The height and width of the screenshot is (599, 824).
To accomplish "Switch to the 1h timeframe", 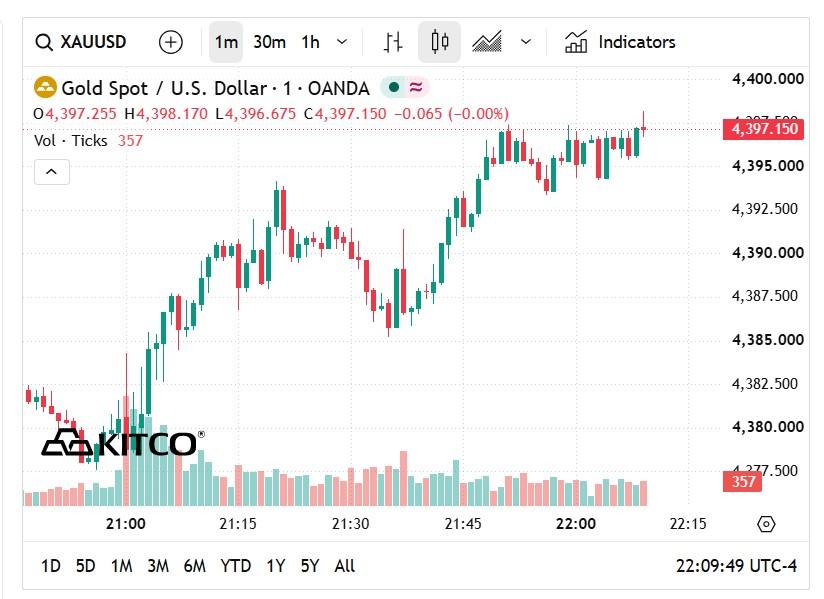I will point(310,42).
